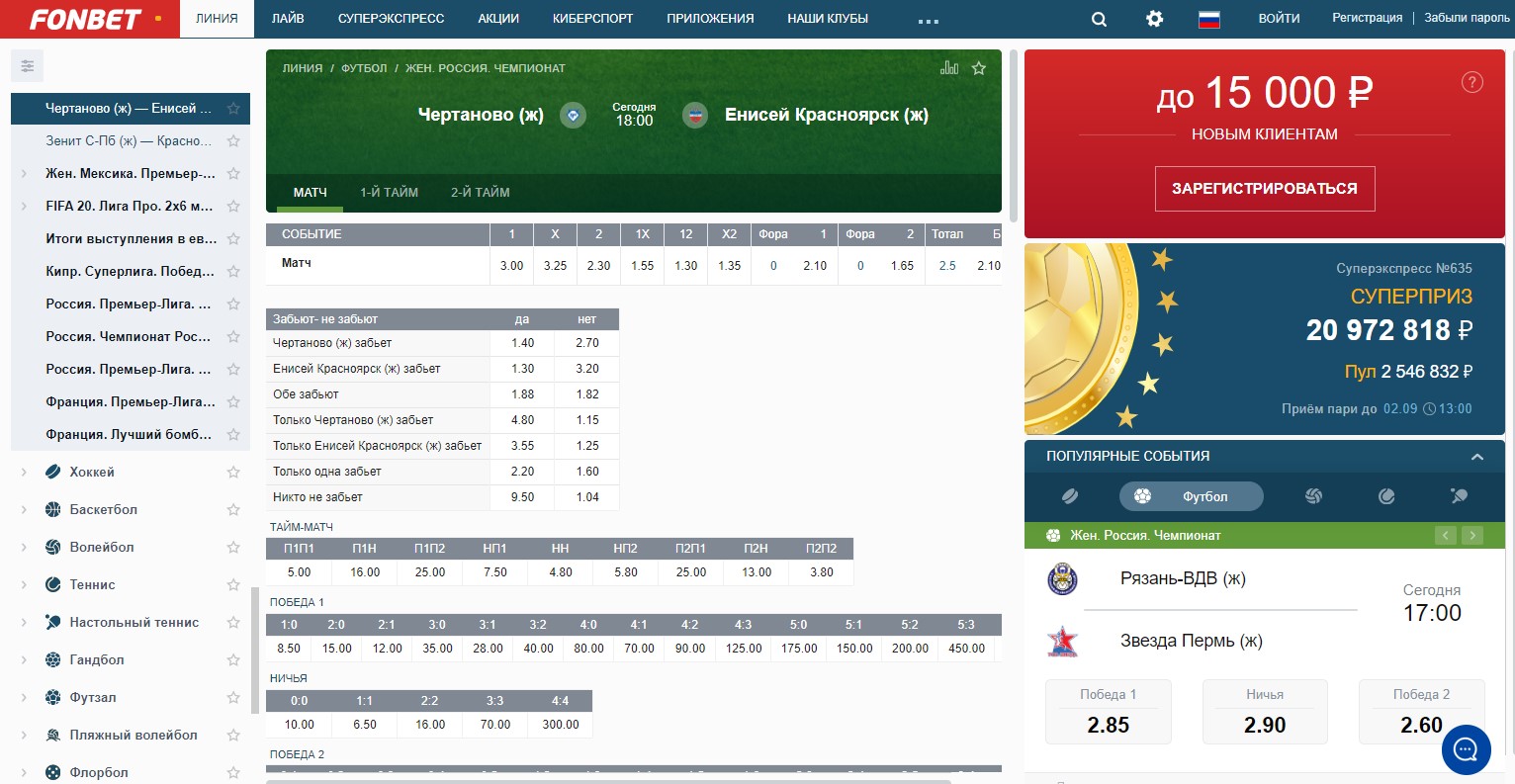
Task: Expand the Волейбол category
Action: point(24,548)
